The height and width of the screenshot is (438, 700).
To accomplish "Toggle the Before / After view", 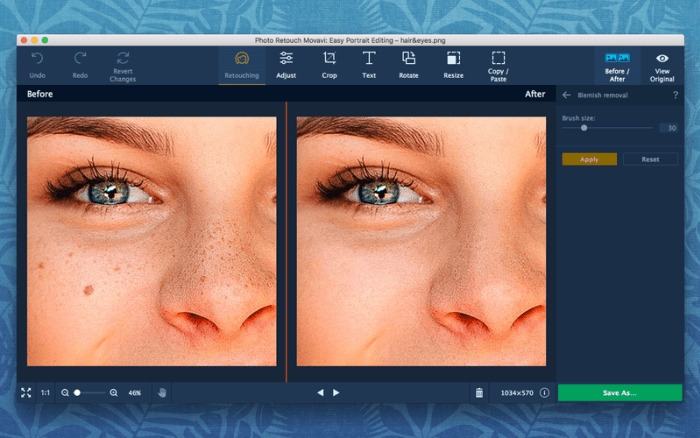I will (x=617, y=67).
